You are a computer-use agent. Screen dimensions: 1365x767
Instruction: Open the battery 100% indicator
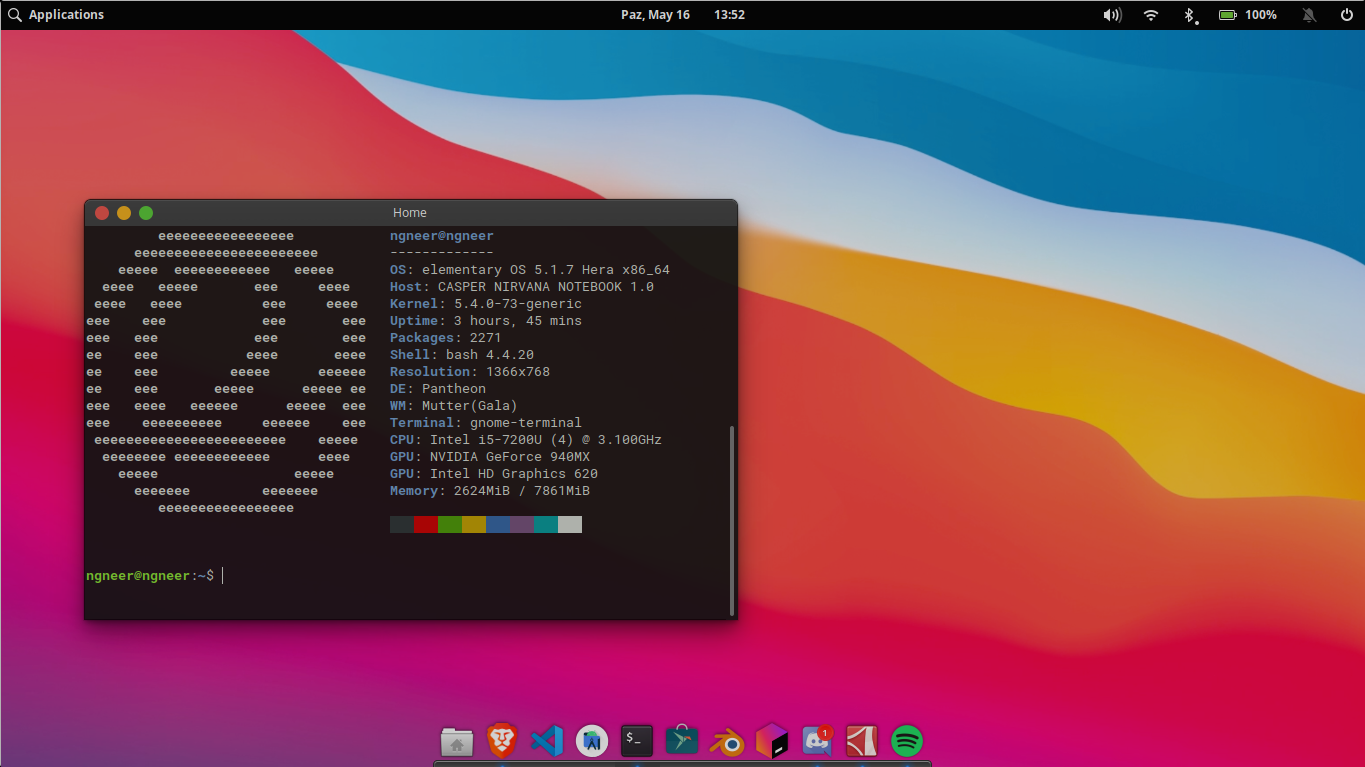pos(1247,15)
